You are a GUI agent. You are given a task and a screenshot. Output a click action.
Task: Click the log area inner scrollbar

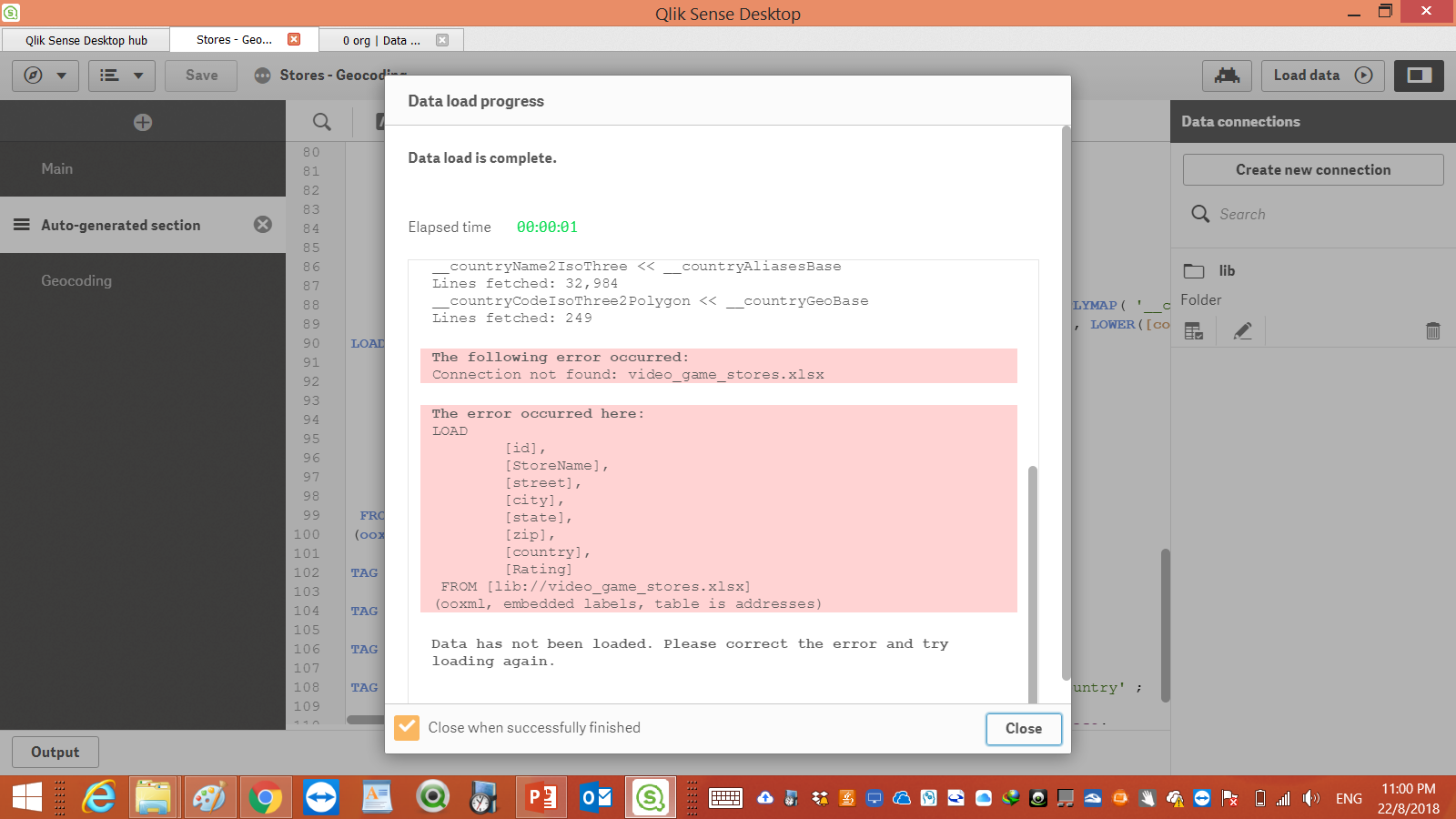coord(1033,584)
